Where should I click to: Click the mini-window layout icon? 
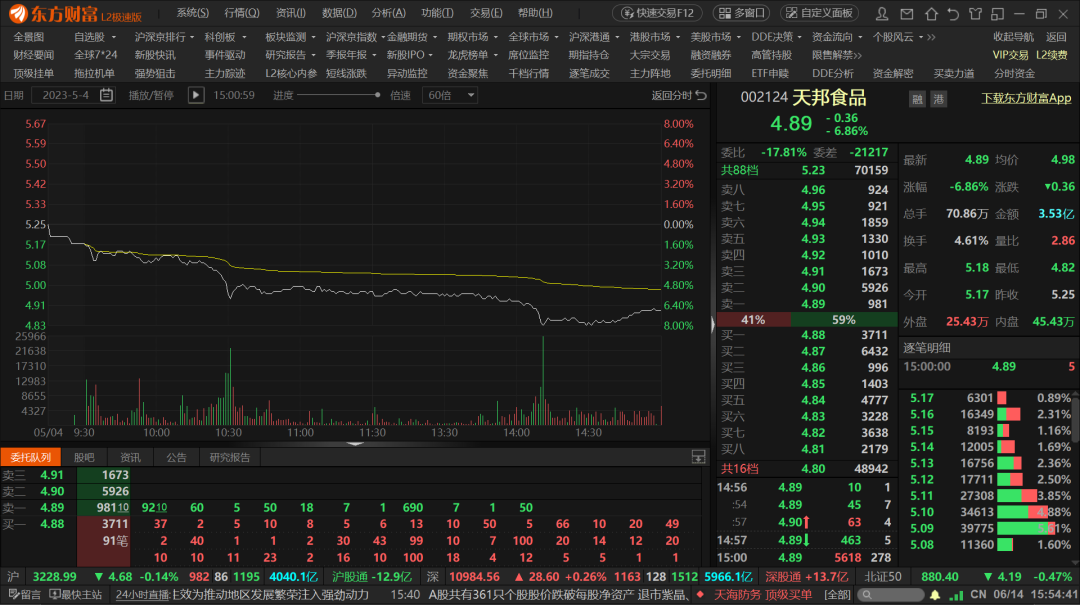[x=997, y=13]
